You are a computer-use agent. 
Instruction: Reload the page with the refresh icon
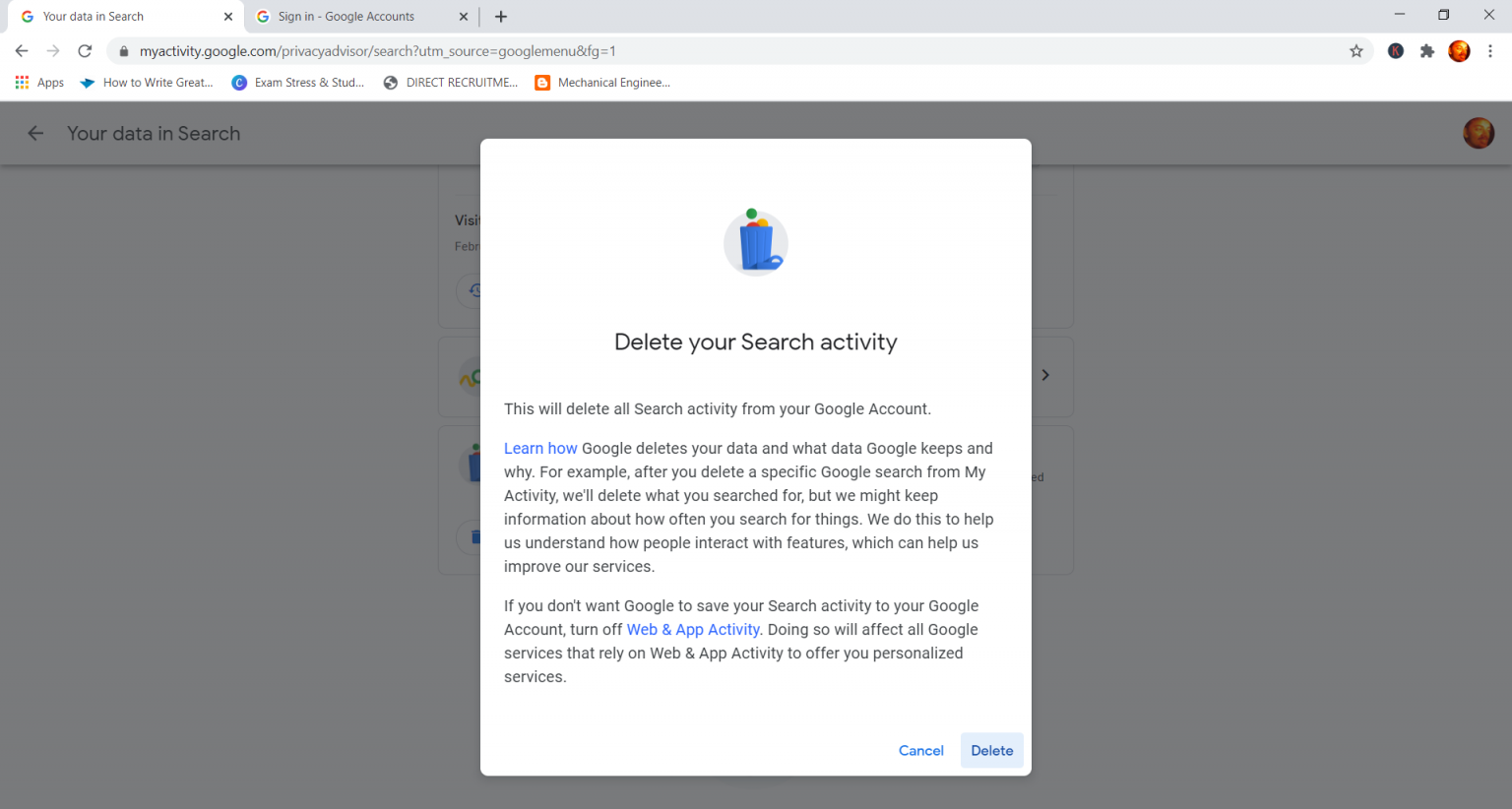tap(85, 50)
